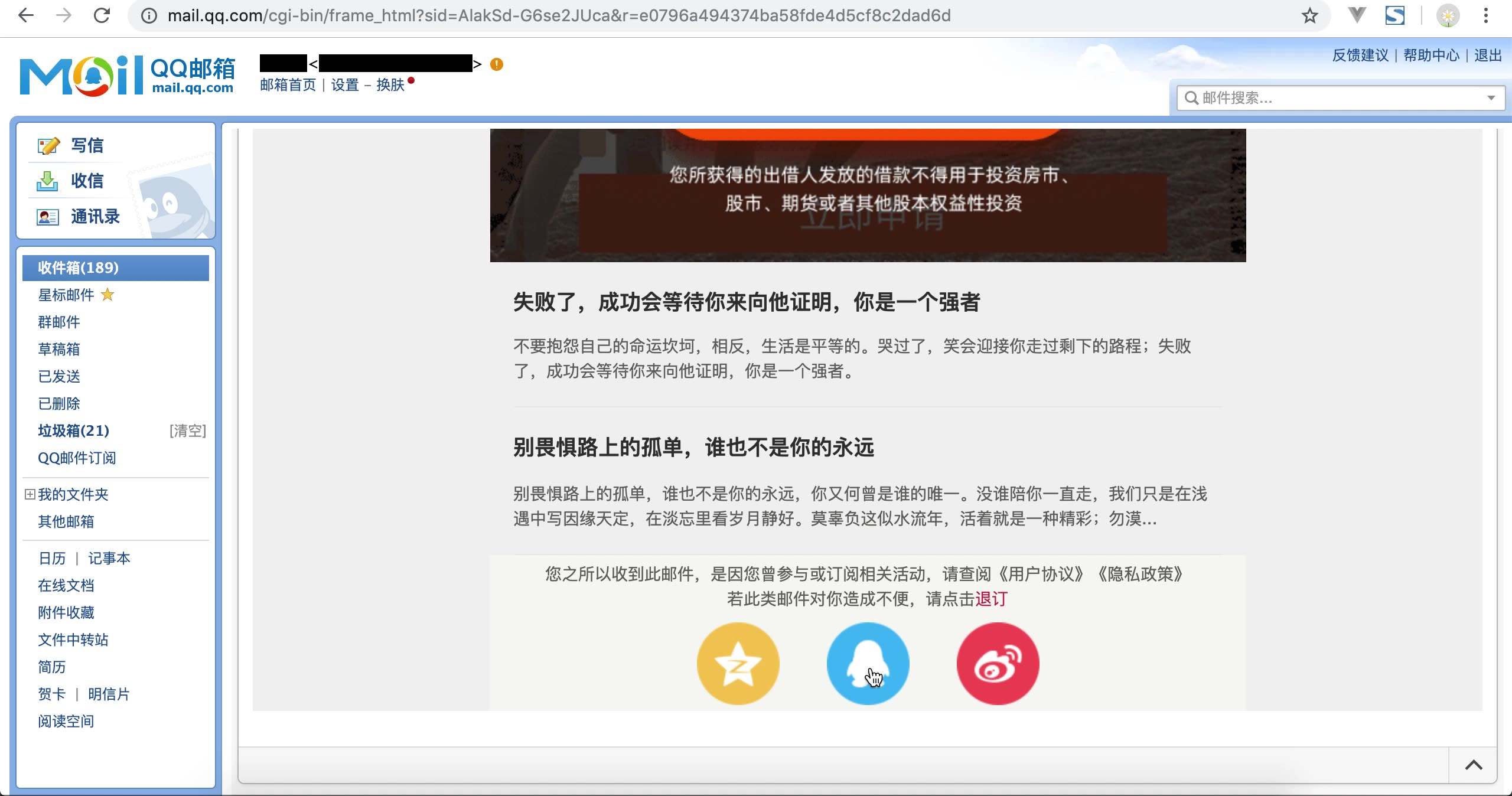
Task: Open 阅读空间
Action: coord(66,721)
